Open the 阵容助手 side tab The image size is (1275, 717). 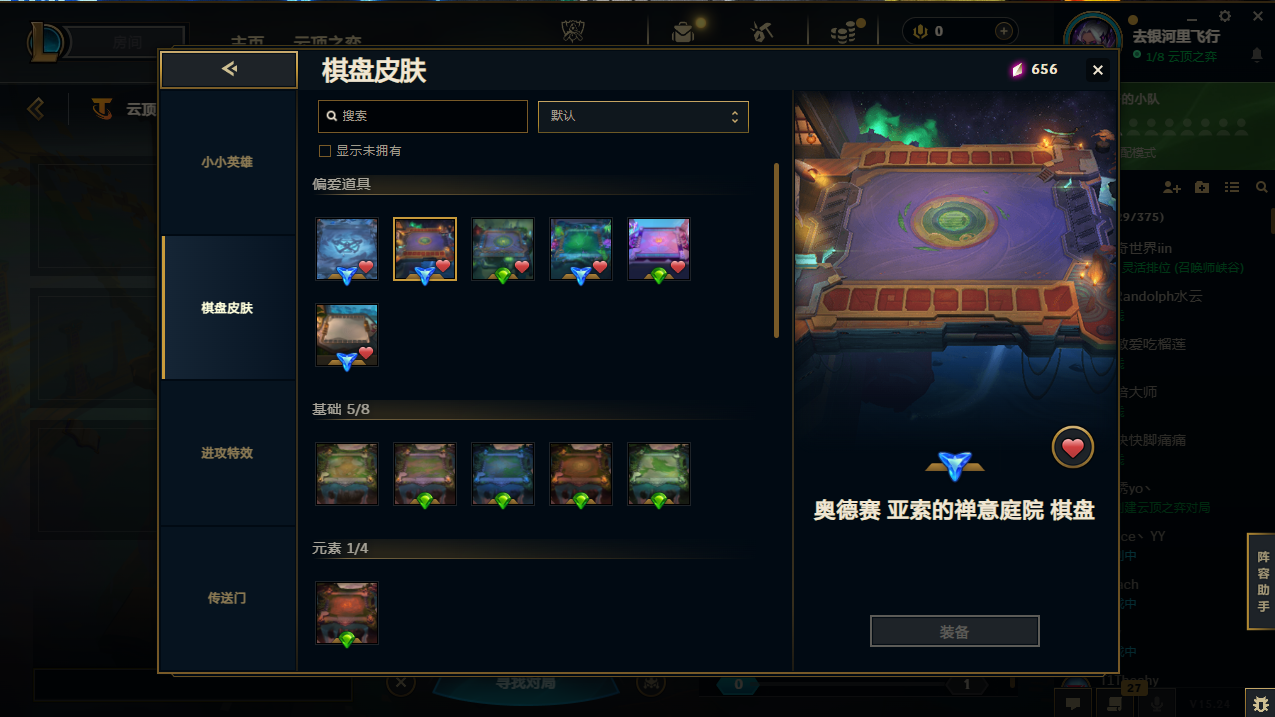click(1262, 582)
